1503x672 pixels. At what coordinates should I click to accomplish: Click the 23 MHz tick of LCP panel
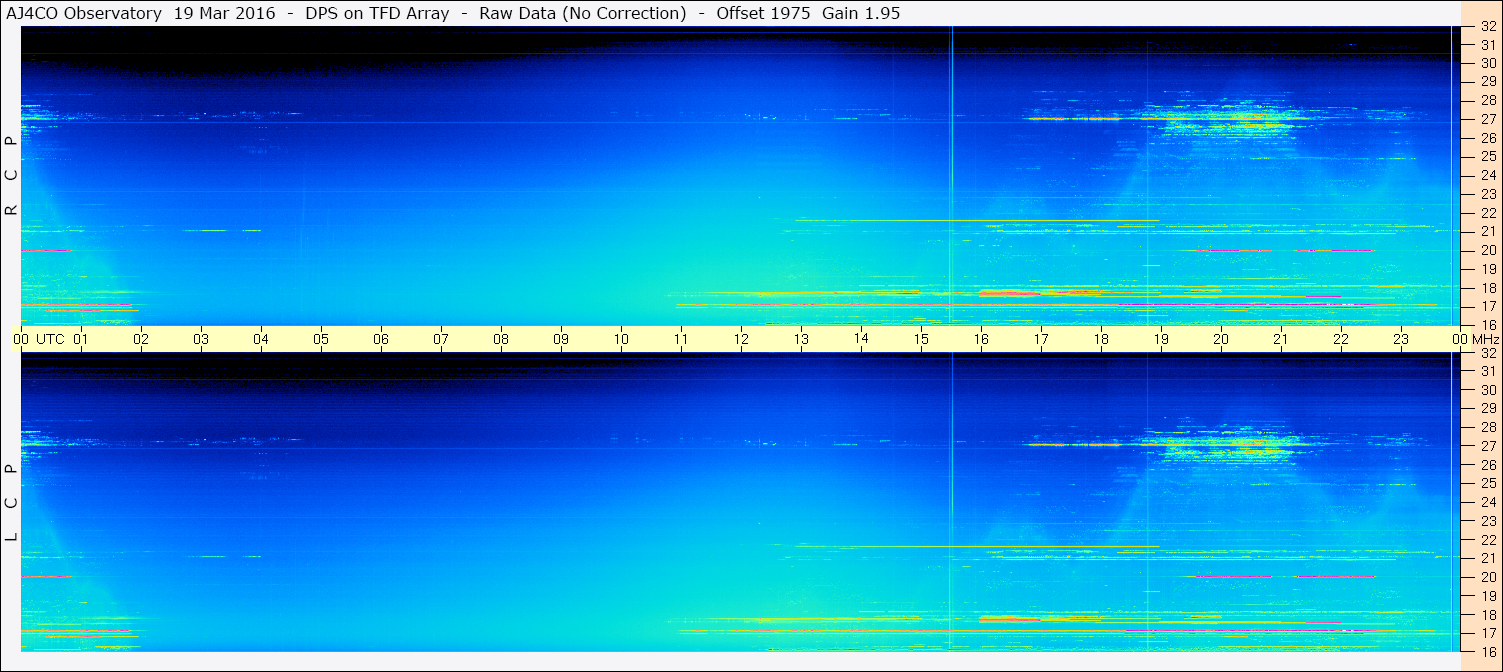[x=1488, y=521]
